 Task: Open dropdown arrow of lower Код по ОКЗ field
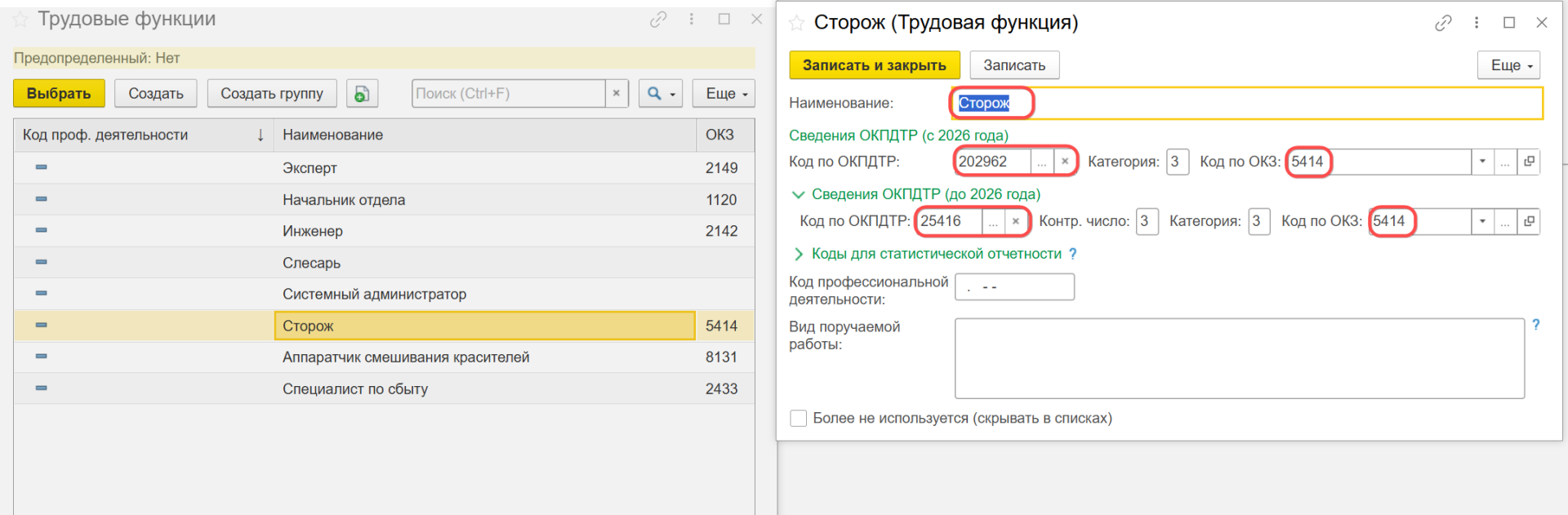[x=1482, y=221]
